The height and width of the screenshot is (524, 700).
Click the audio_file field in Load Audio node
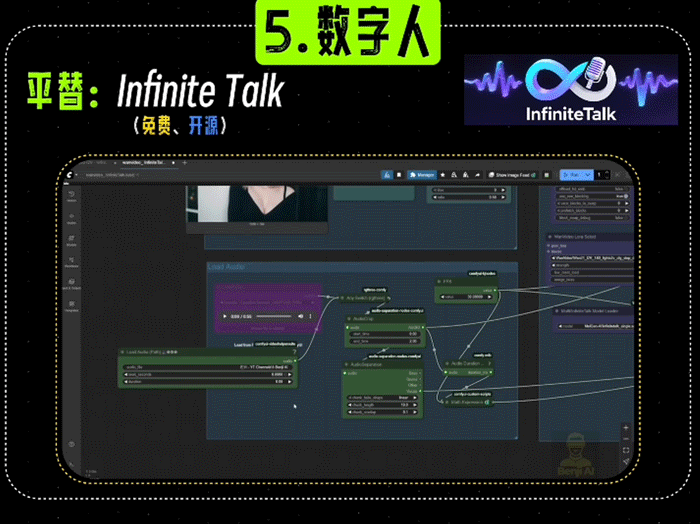pos(208,367)
